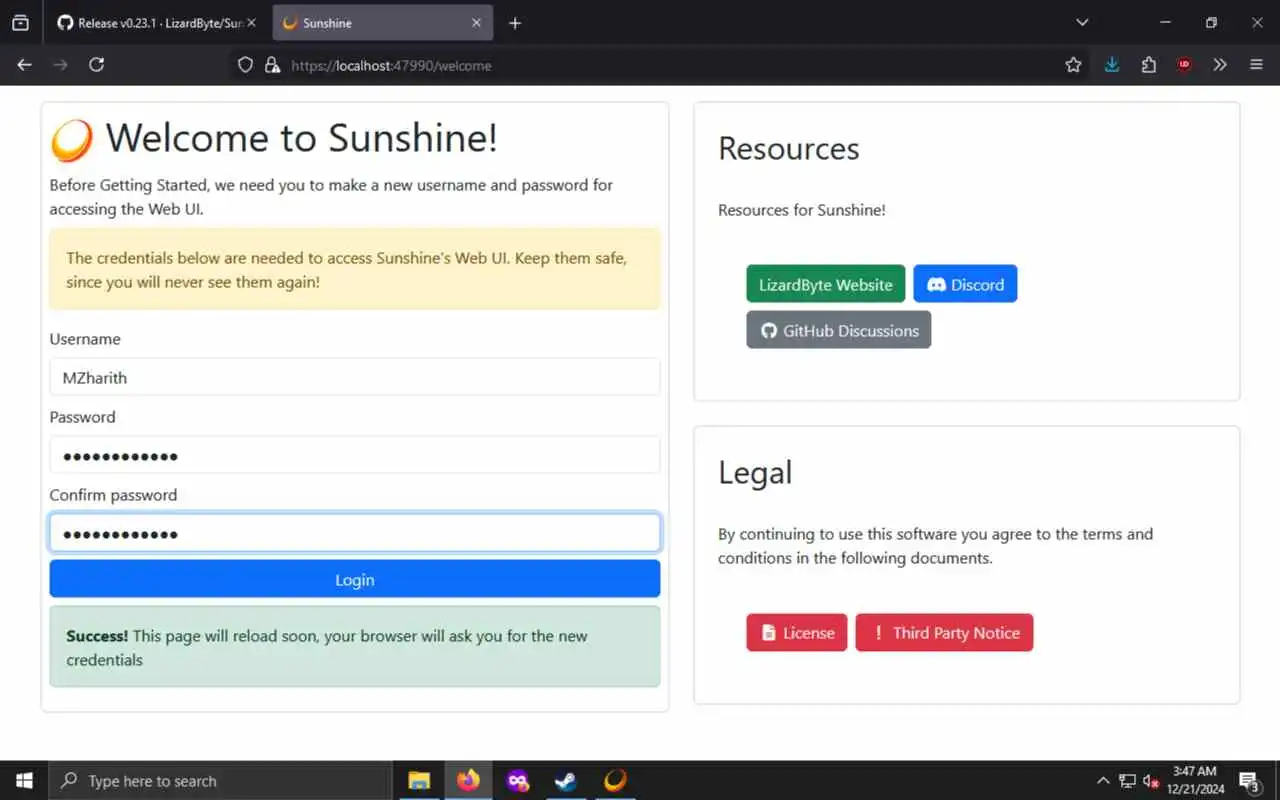Click the Type here to search box
1280x800 pixels.
coord(220,781)
